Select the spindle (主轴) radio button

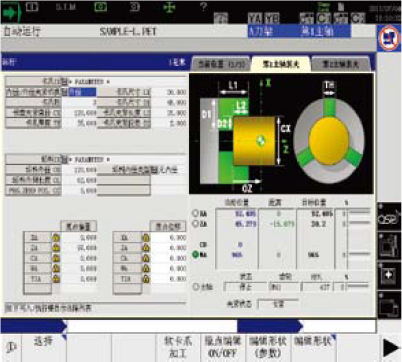click(196, 287)
